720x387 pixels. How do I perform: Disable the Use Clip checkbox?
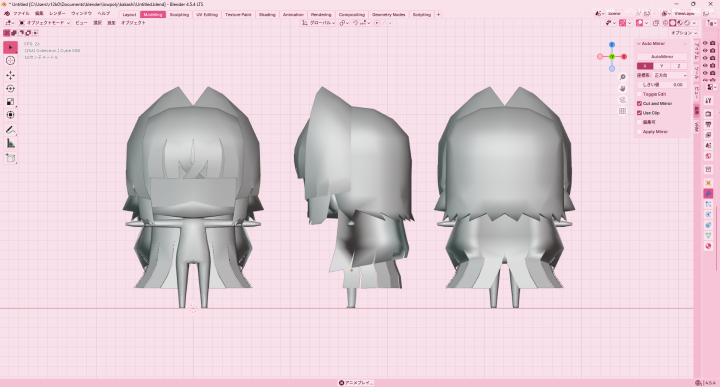[639, 112]
